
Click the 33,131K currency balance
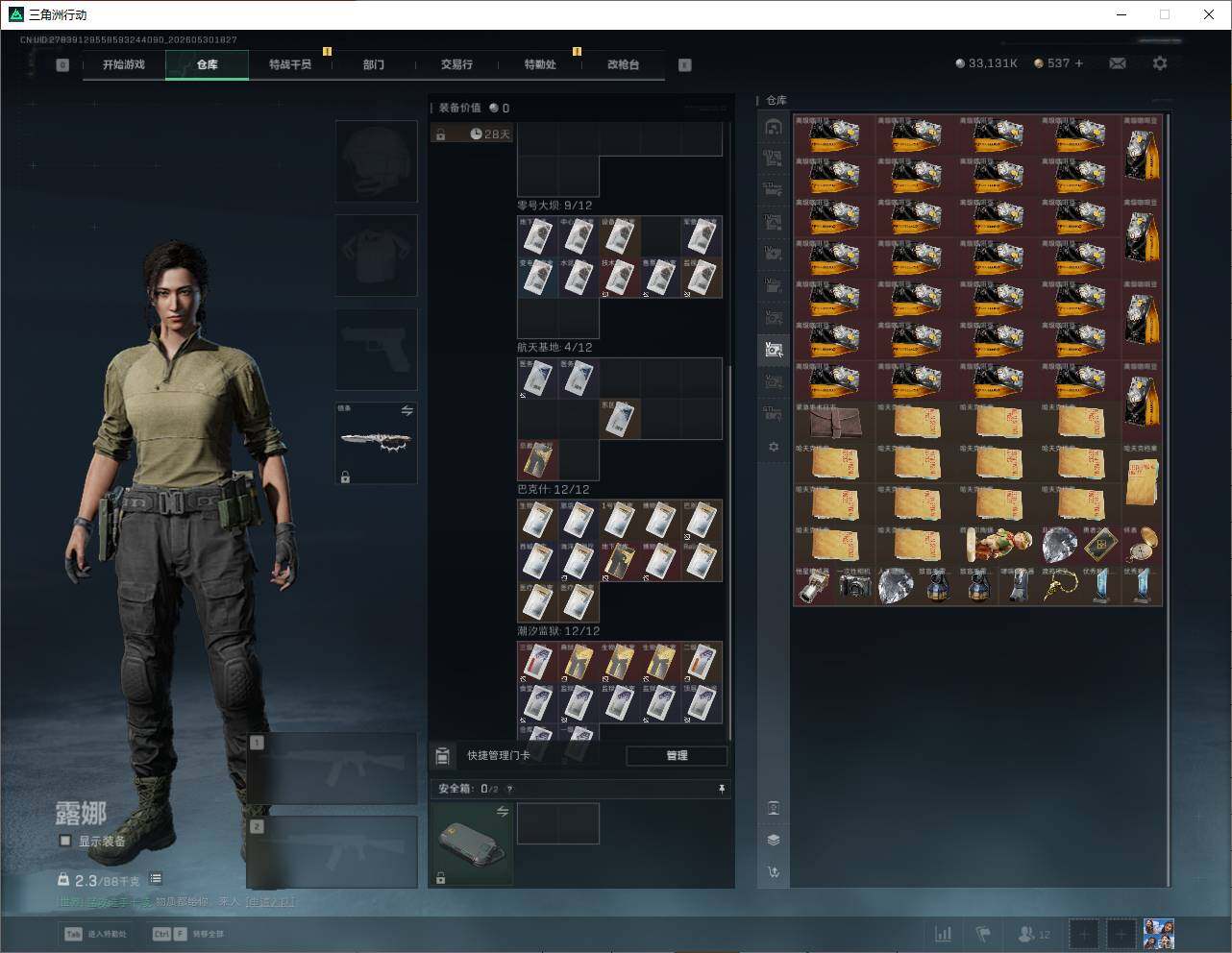point(986,63)
